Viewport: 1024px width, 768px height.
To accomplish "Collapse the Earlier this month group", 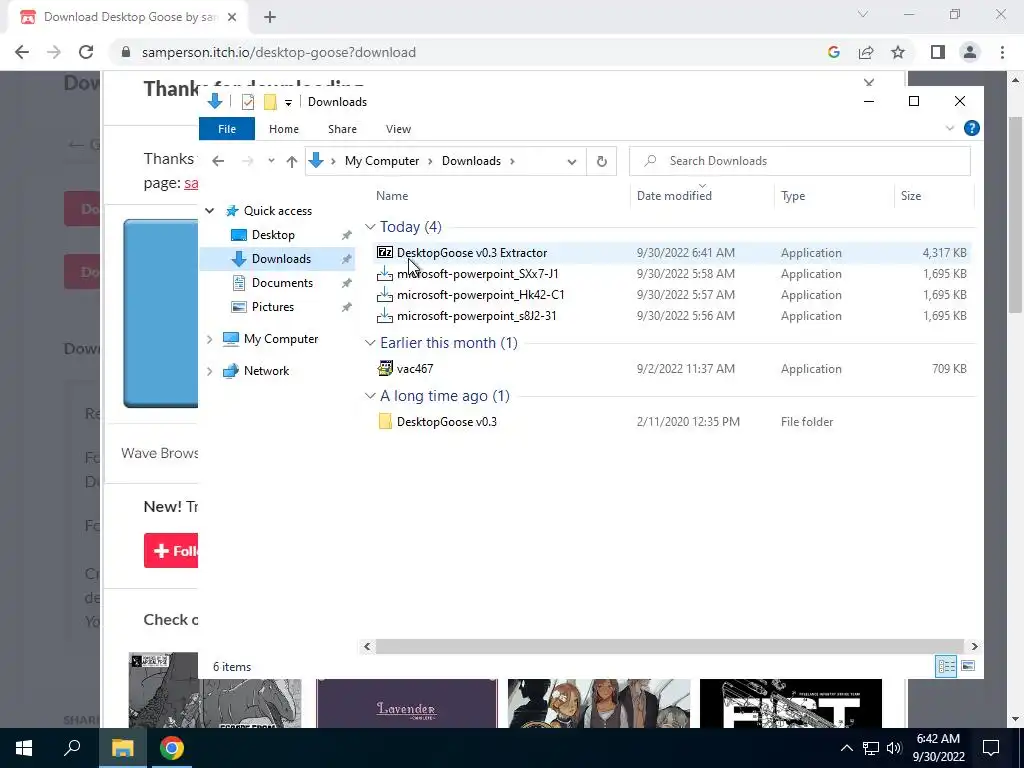I will coord(370,343).
